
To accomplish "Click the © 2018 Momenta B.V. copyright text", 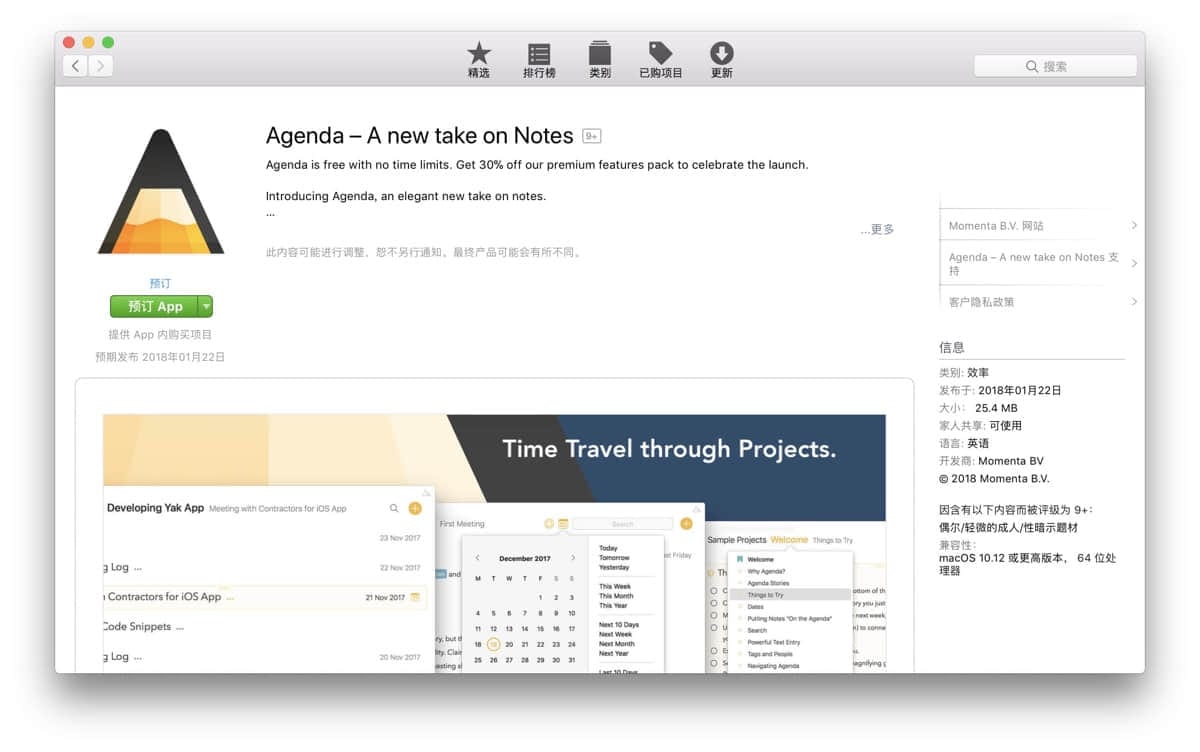I will tap(994, 479).
